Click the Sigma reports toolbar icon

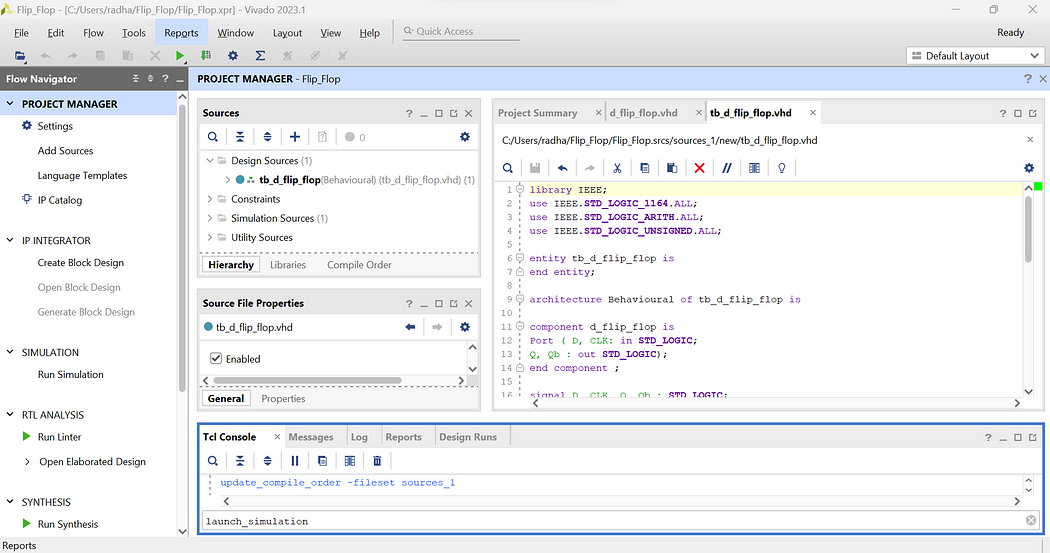[x=260, y=56]
